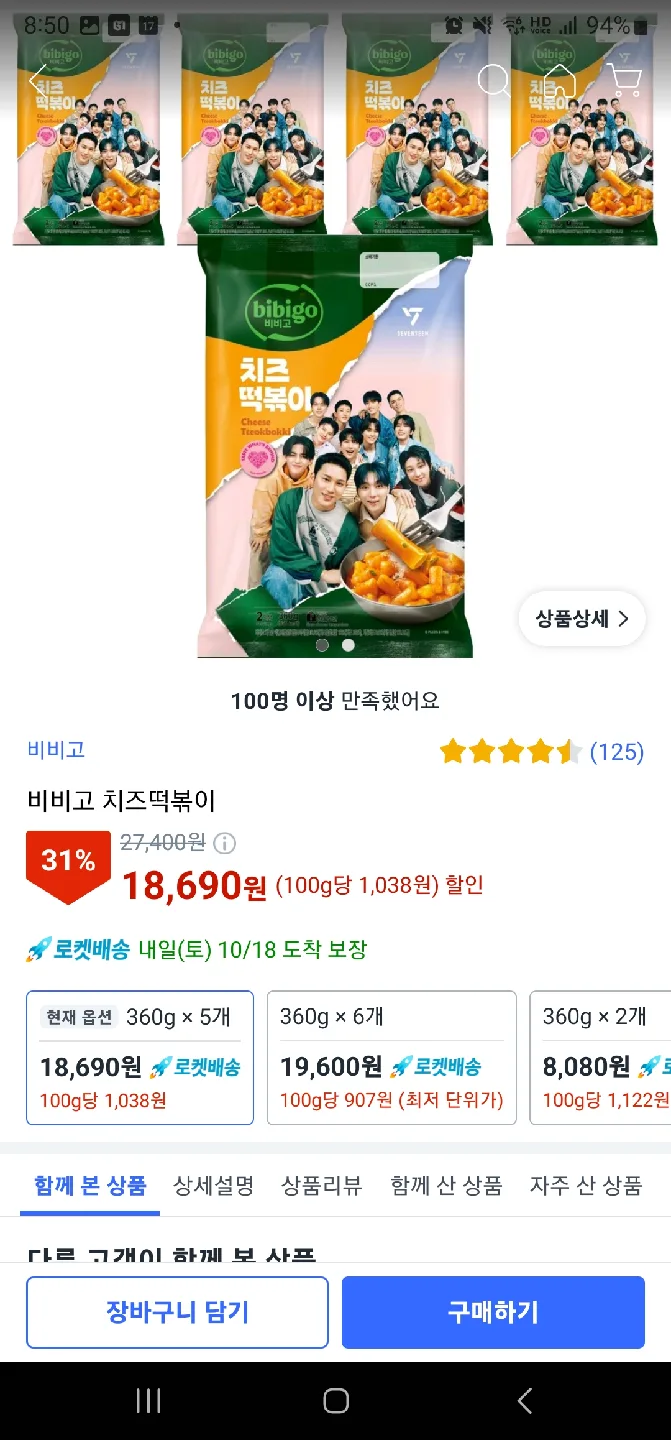671x1440 pixels.
Task: Tap the 구매하기 buy button
Action: pos(493,1312)
